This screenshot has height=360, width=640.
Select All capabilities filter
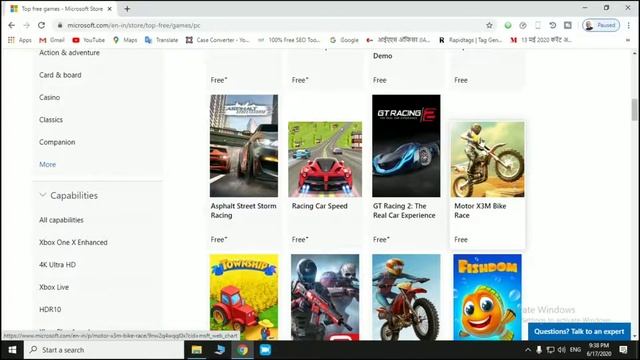click(61, 220)
